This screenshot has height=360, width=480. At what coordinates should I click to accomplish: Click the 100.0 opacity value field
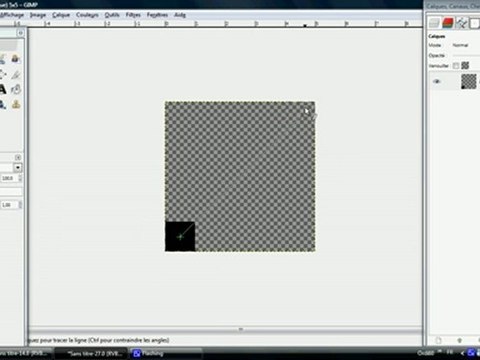coord(9,178)
